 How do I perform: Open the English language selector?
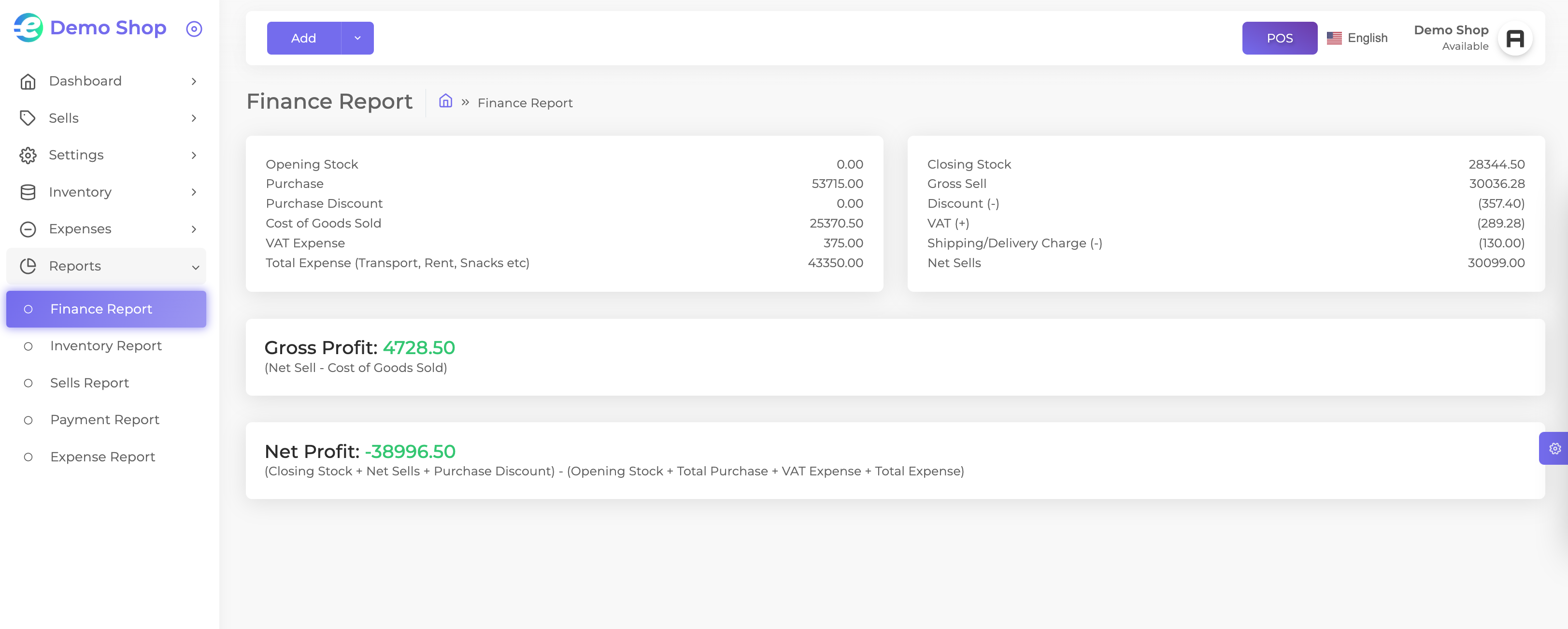coord(1357,38)
